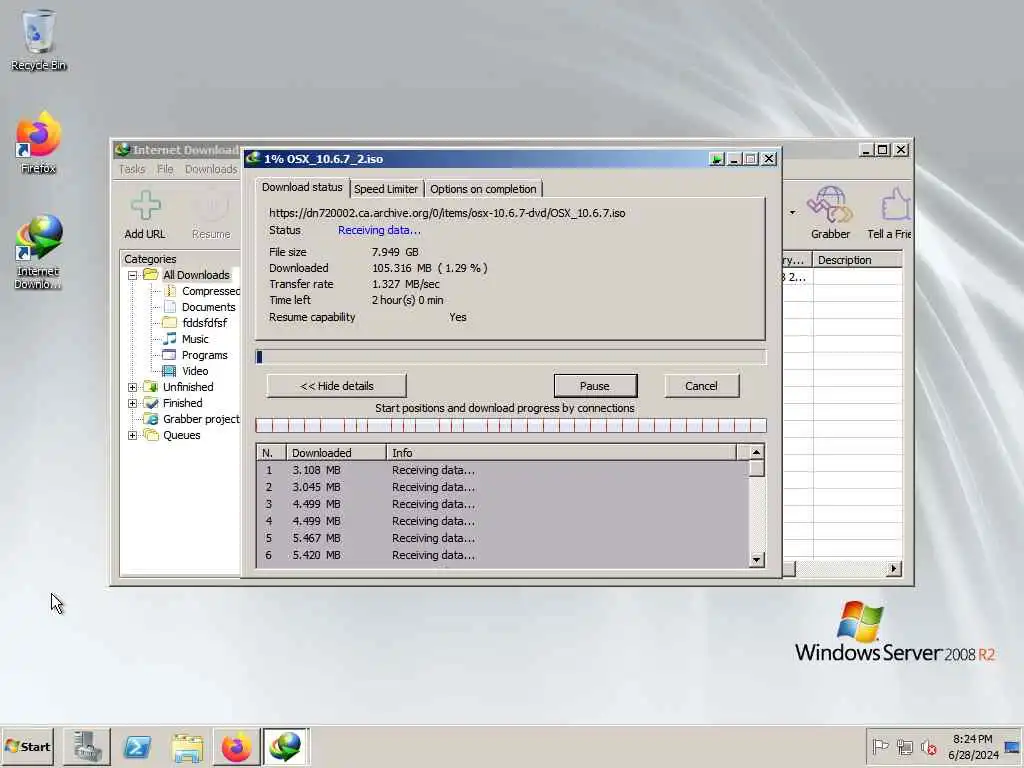The image size is (1024, 768).
Task: Click the network tray icon
Action: tap(904, 746)
